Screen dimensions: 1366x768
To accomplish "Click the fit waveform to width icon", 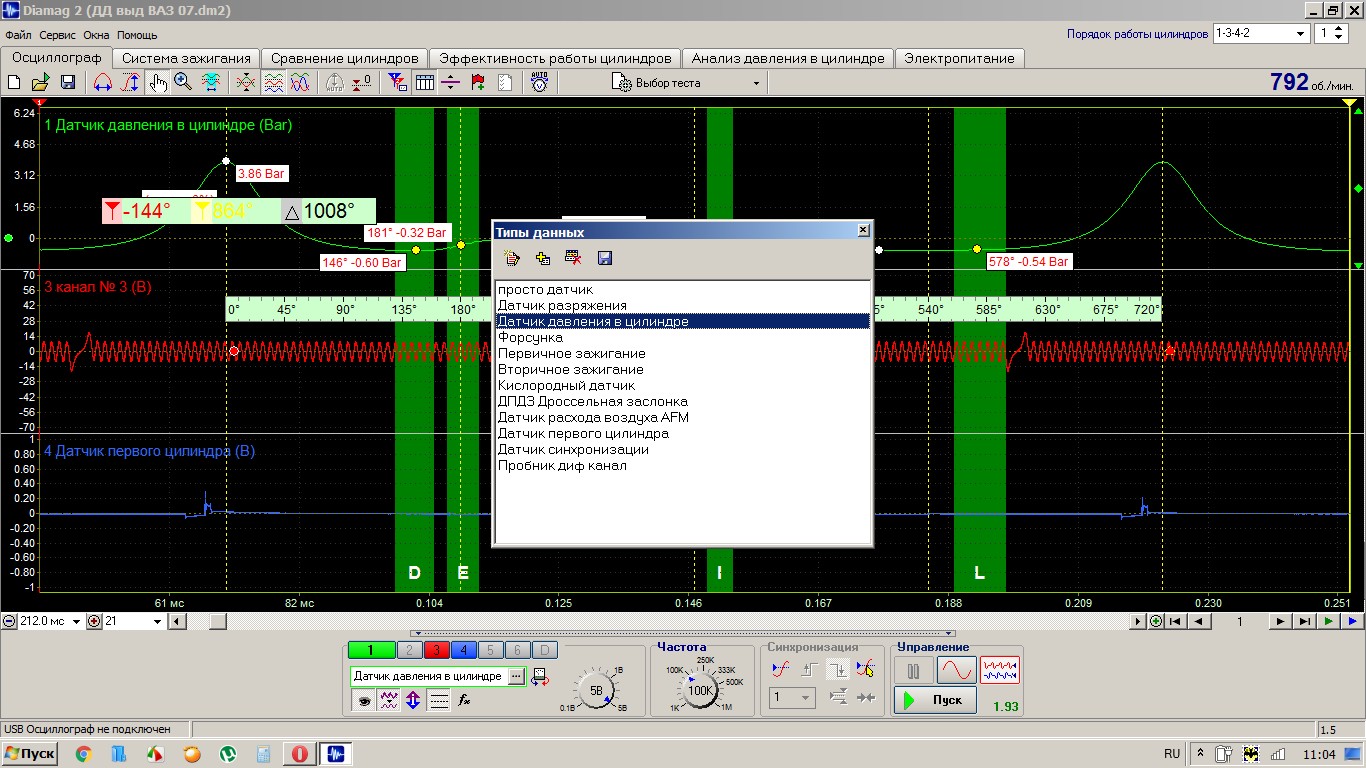I will 211,83.
